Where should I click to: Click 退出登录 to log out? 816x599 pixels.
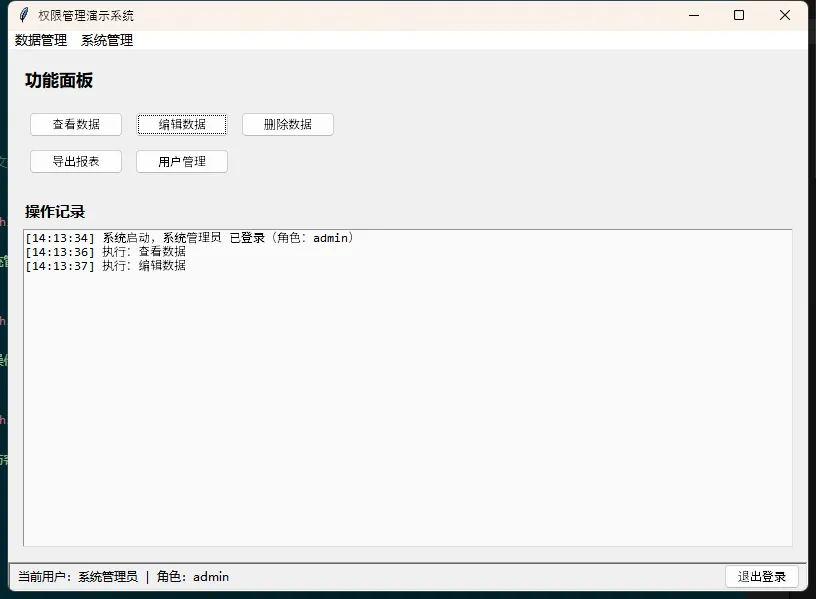pyautogui.click(x=761, y=577)
